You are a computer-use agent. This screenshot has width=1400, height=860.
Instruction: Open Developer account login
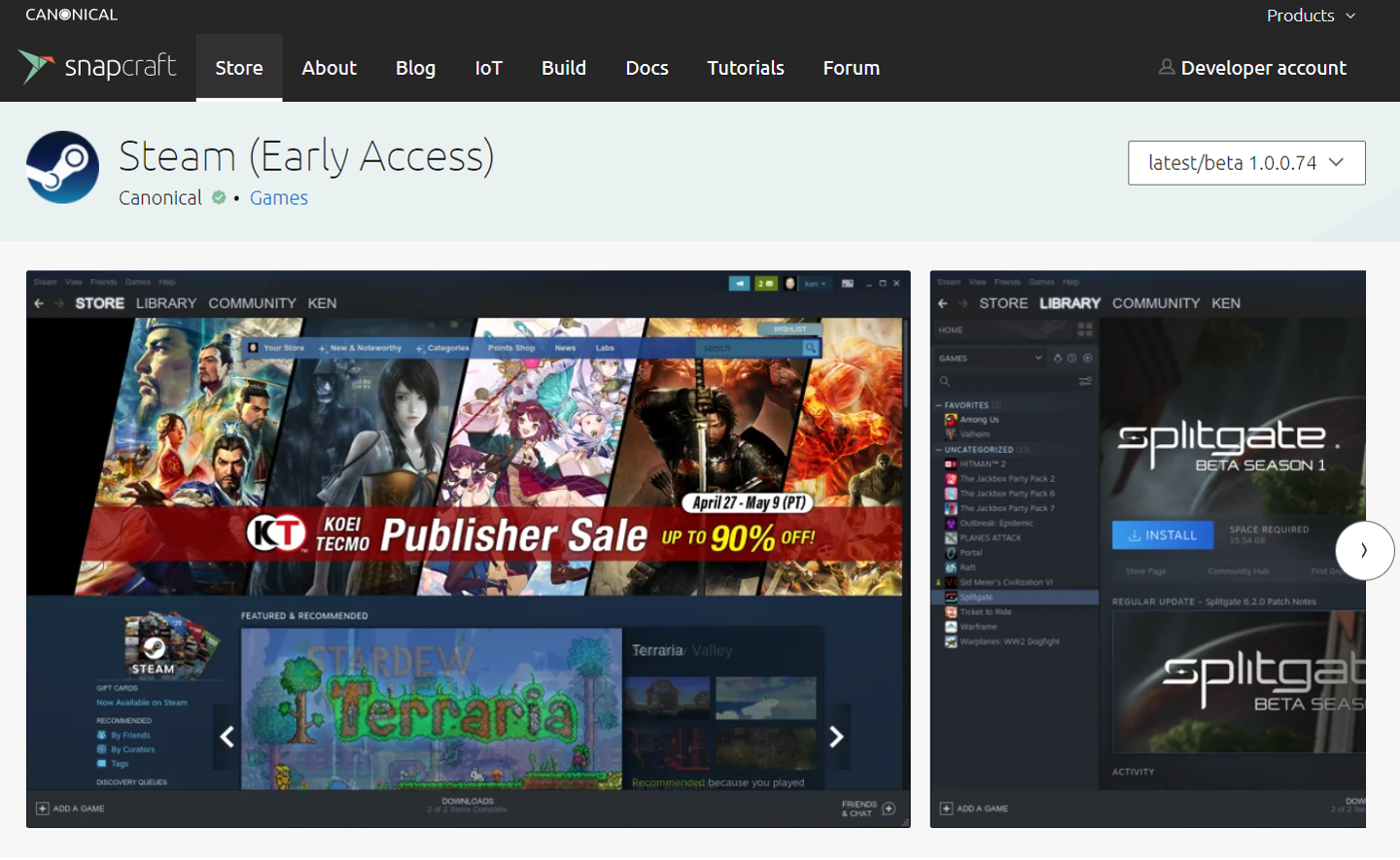pos(1252,68)
